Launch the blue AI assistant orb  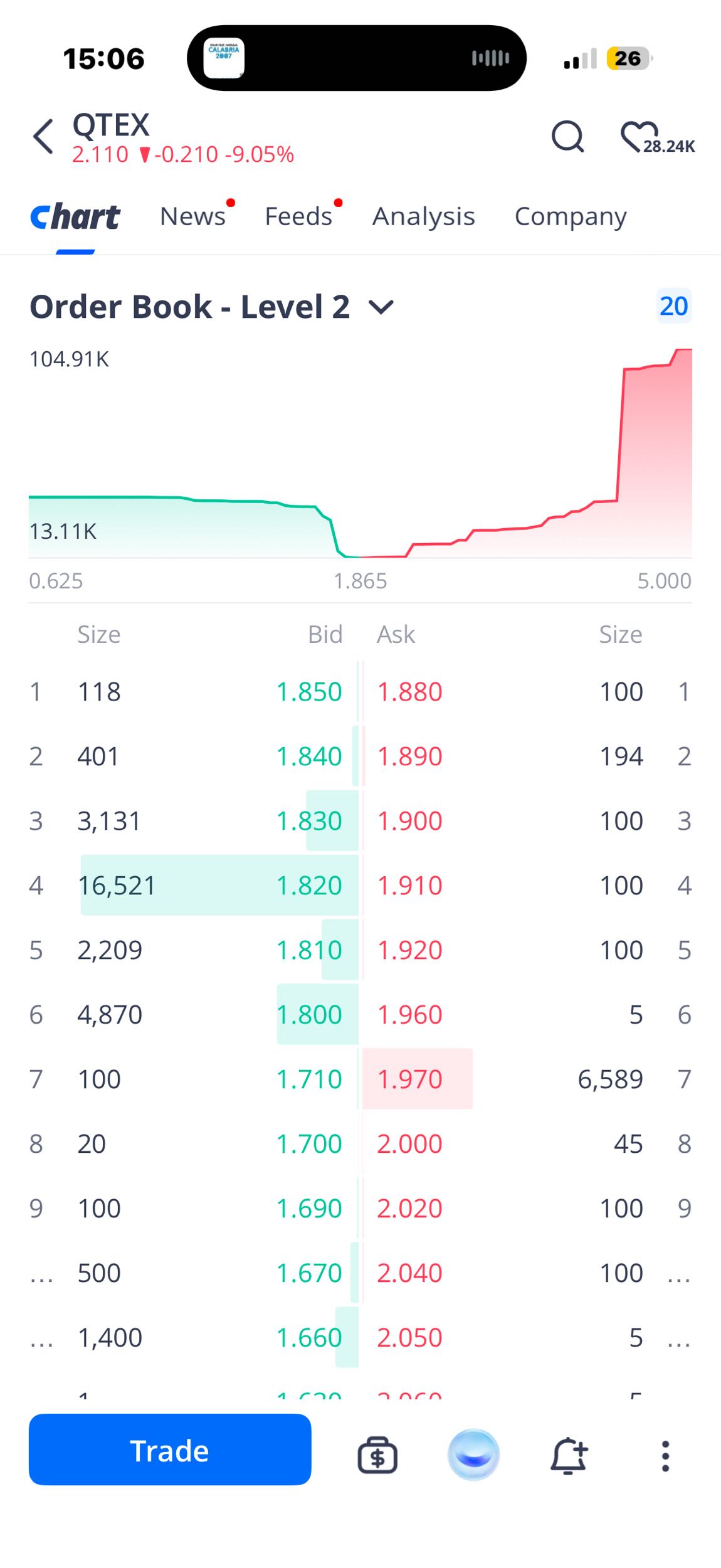[474, 1454]
